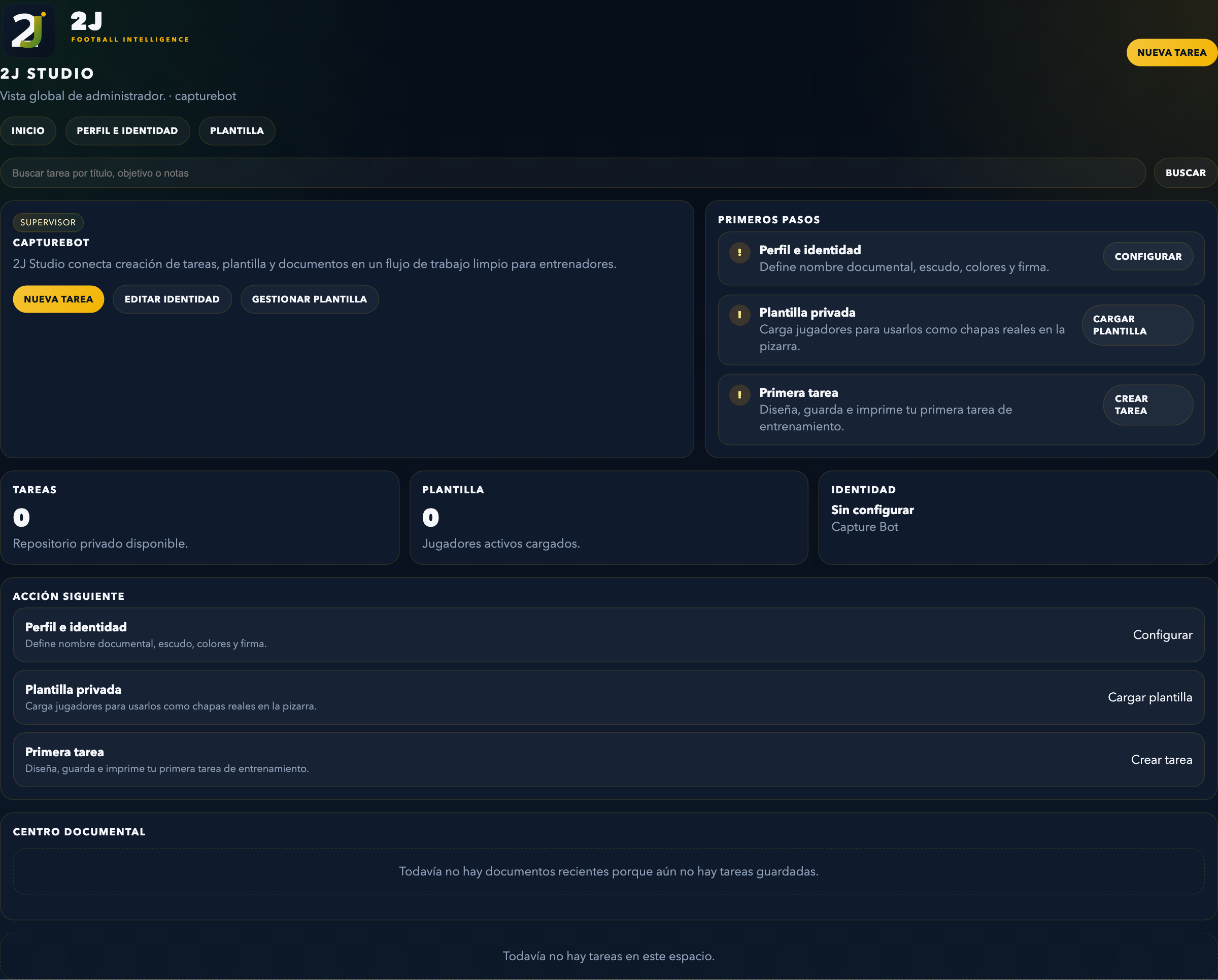The width and height of the screenshot is (1218, 980).
Task: Click Cargar plantilla in Acción siguiente
Action: point(1149,697)
